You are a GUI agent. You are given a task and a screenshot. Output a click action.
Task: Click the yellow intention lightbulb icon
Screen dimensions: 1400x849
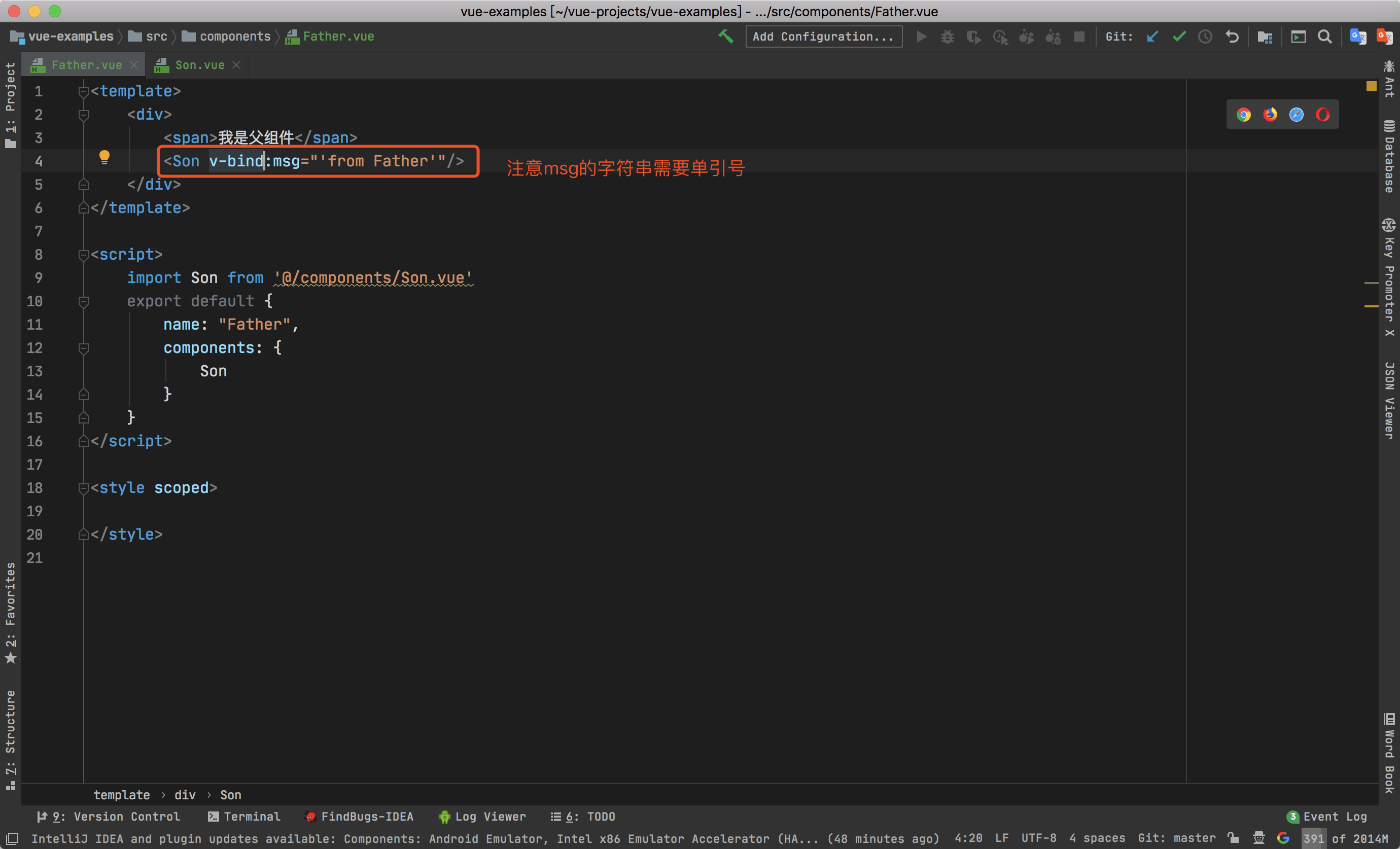pos(104,157)
